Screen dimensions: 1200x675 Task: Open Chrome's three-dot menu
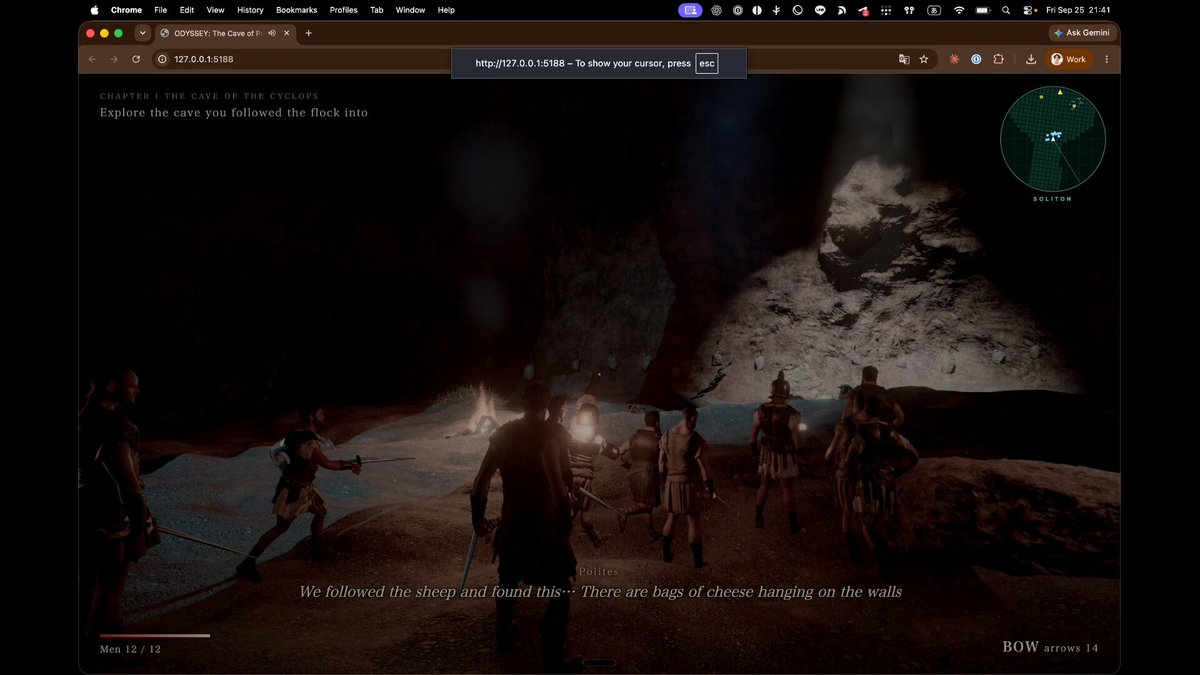click(x=1106, y=59)
